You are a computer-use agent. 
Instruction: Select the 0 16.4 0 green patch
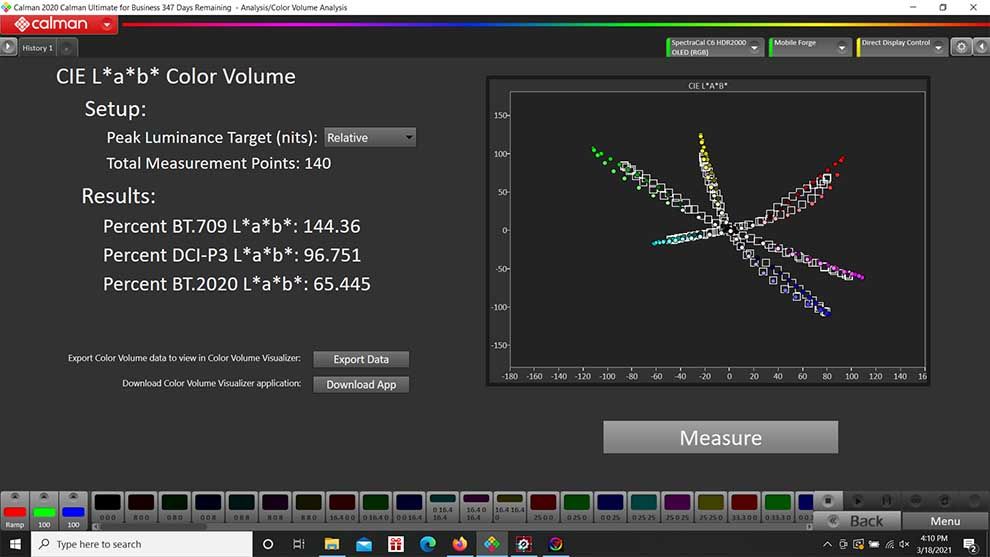point(375,507)
